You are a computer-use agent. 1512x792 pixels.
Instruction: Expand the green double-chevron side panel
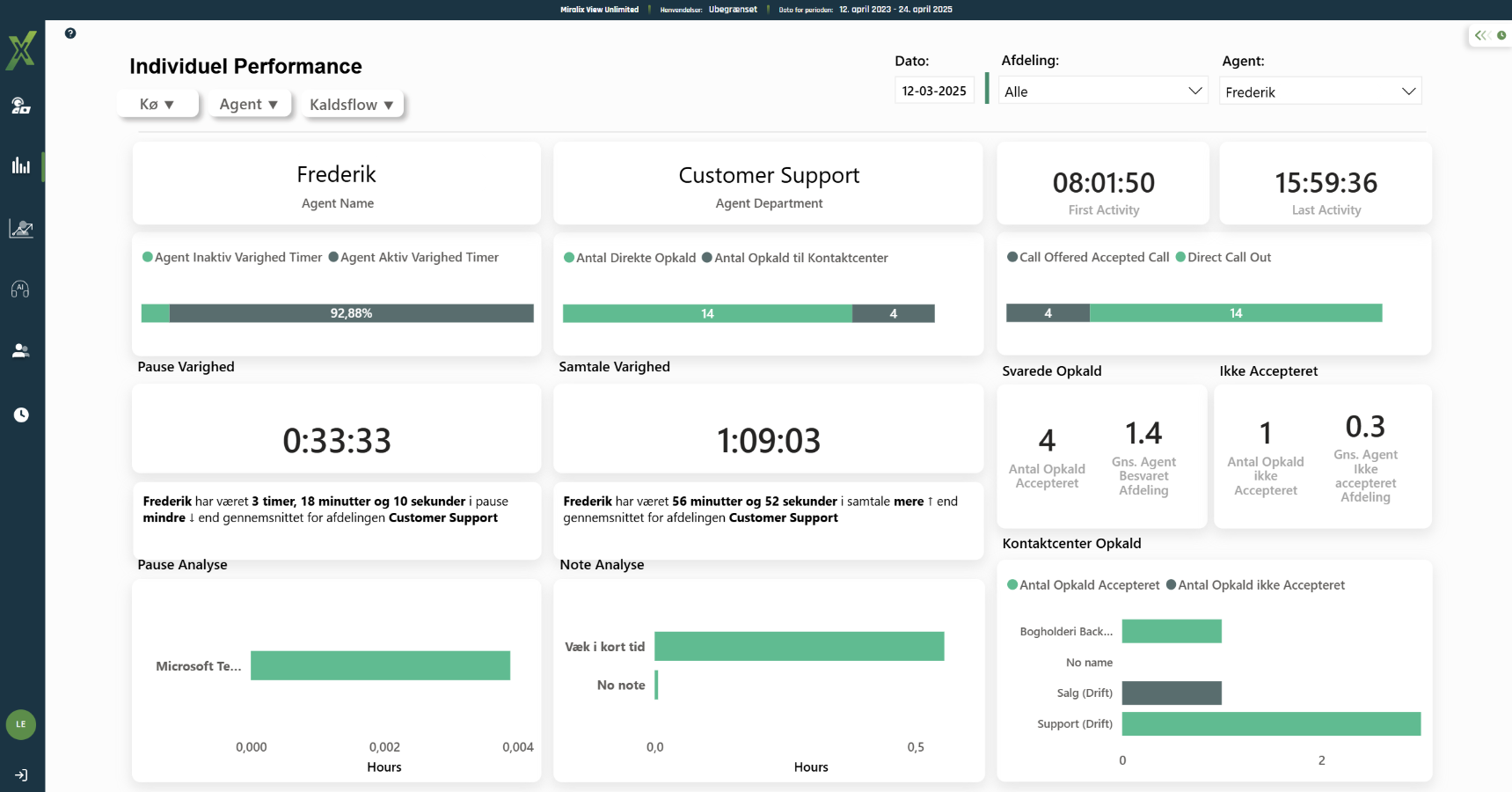1481,35
